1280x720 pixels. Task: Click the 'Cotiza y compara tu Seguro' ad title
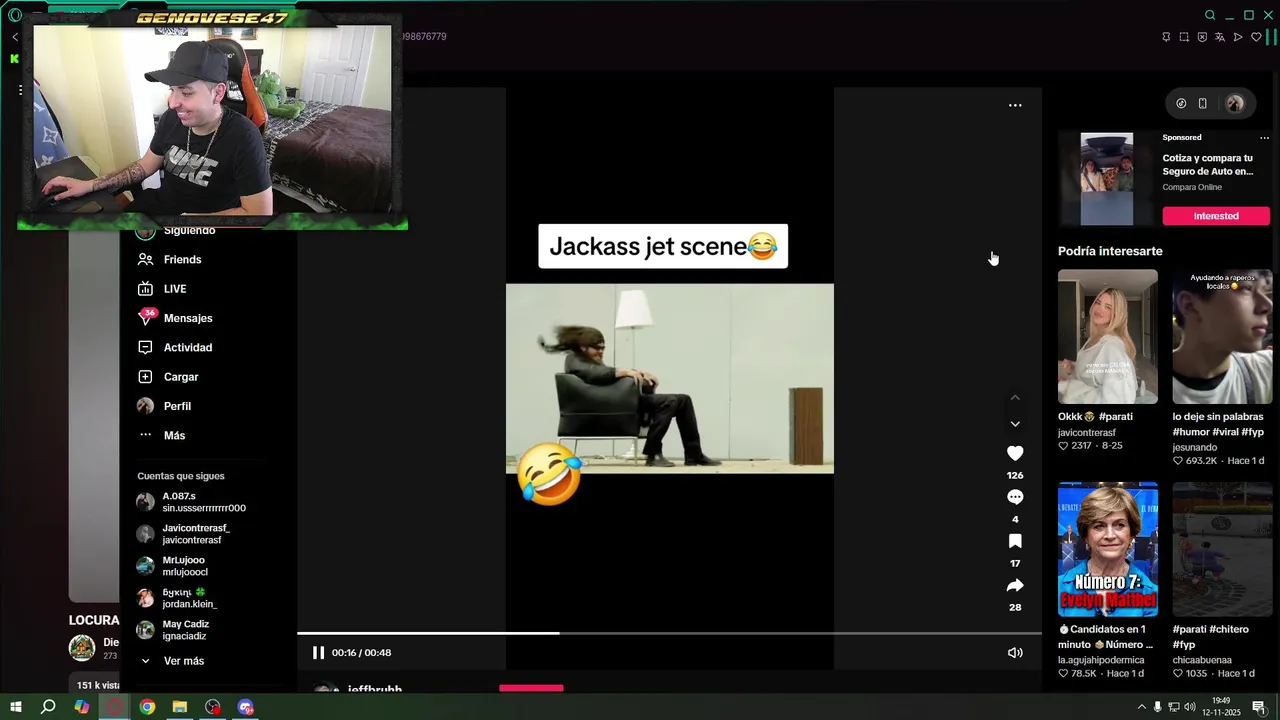click(x=1208, y=164)
